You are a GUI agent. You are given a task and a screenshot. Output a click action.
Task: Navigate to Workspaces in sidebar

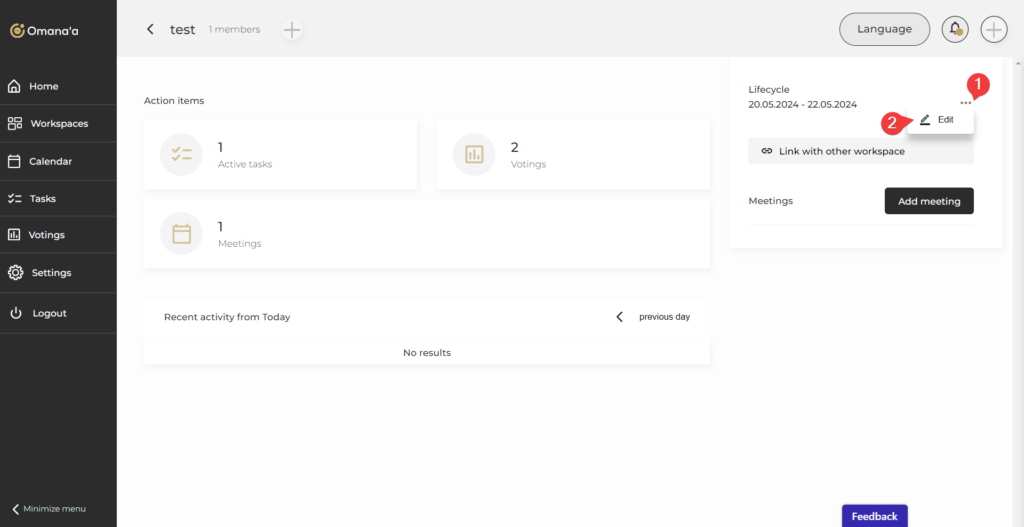coord(58,124)
